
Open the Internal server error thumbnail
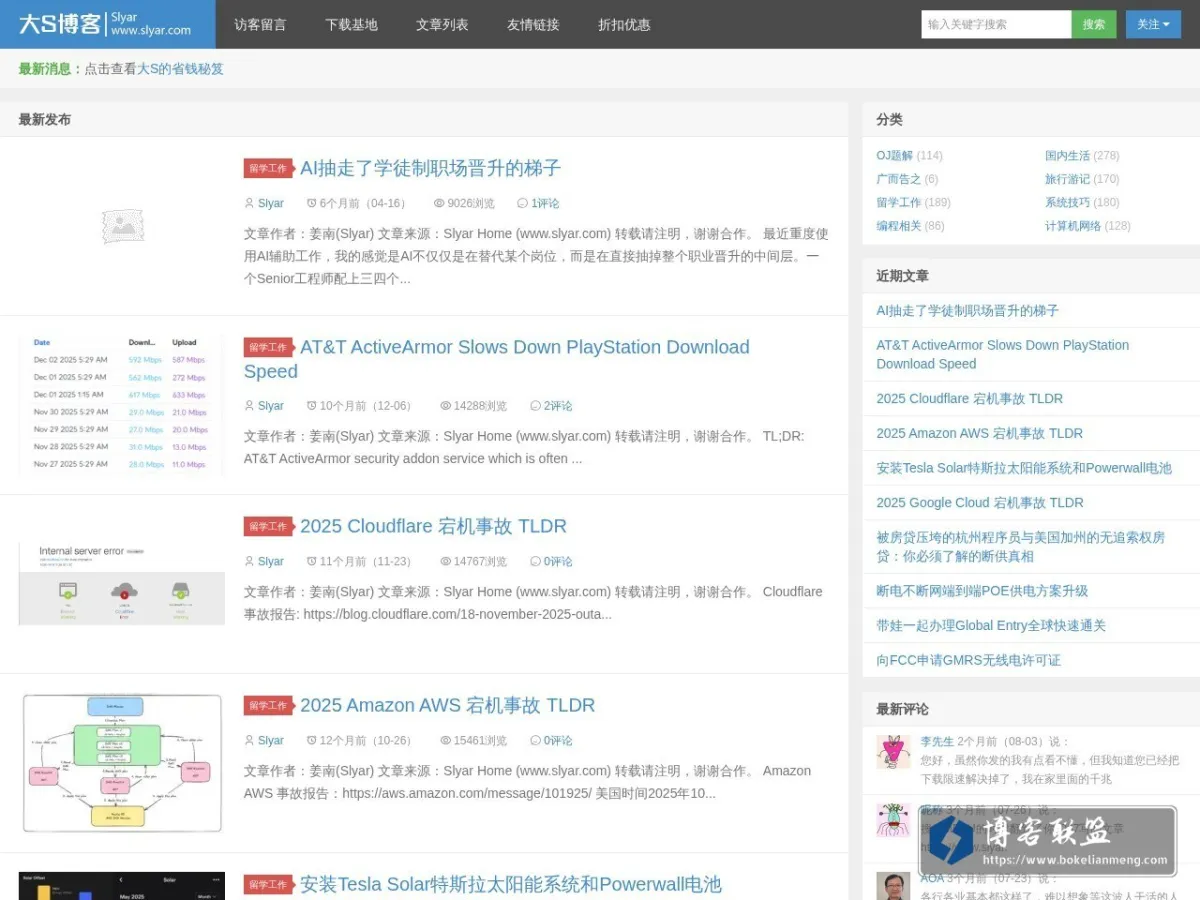[x=121, y=584]
